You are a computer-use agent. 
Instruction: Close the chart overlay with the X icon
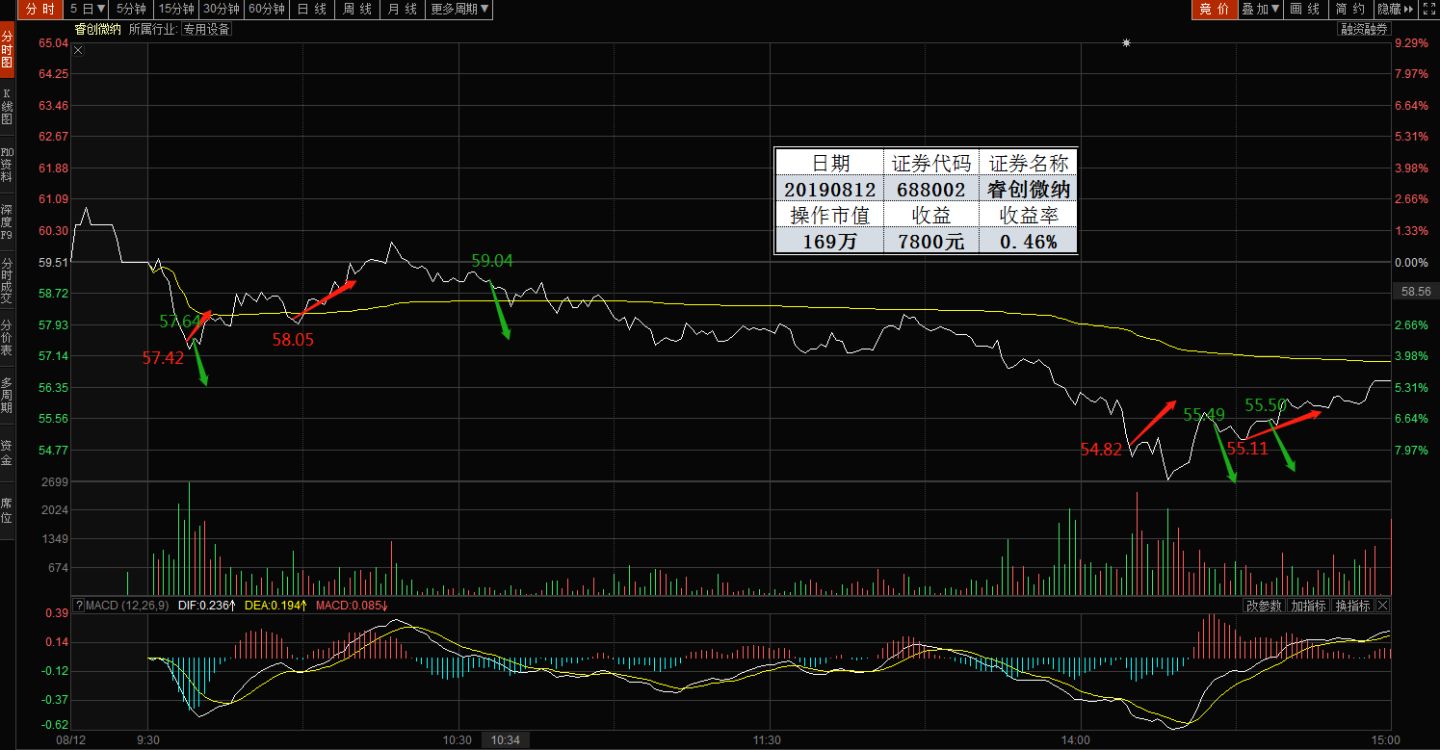click(79, 50)
